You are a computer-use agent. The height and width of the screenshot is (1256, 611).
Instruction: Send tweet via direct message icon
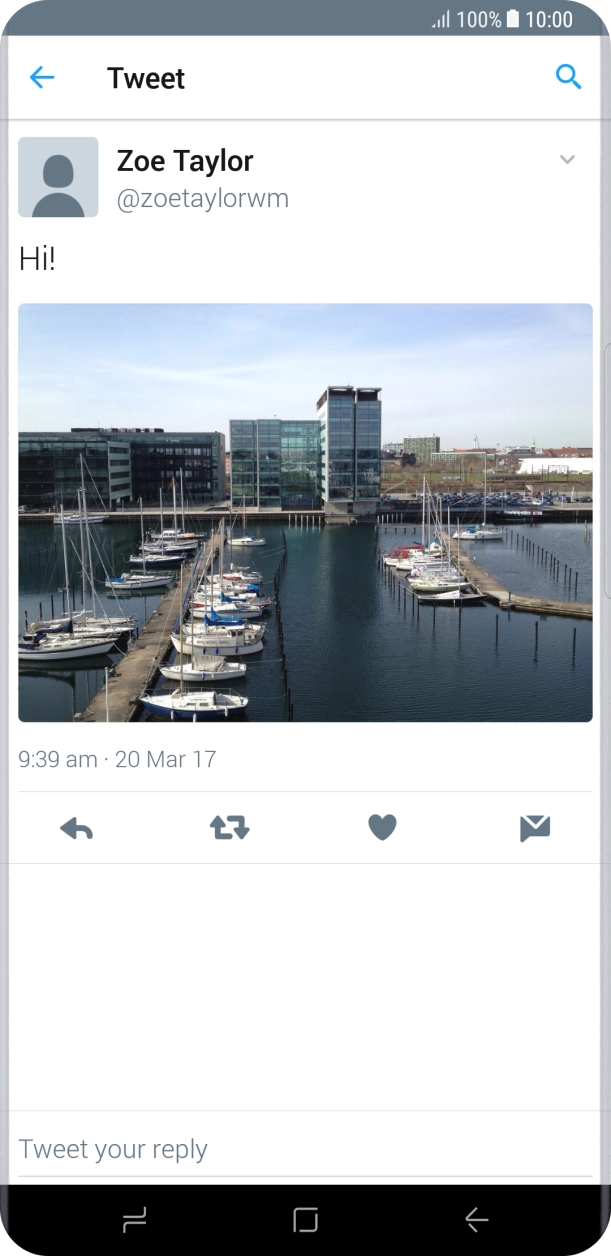(x=535, y=828)
